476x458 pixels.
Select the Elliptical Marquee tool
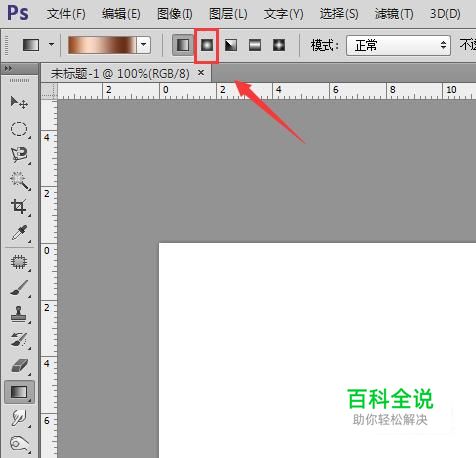tap(19, 129)
